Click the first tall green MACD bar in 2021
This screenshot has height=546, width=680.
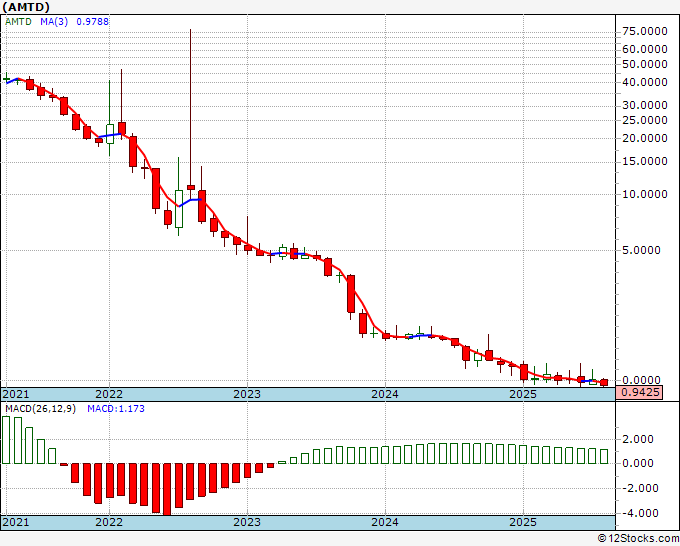point(6,440)
